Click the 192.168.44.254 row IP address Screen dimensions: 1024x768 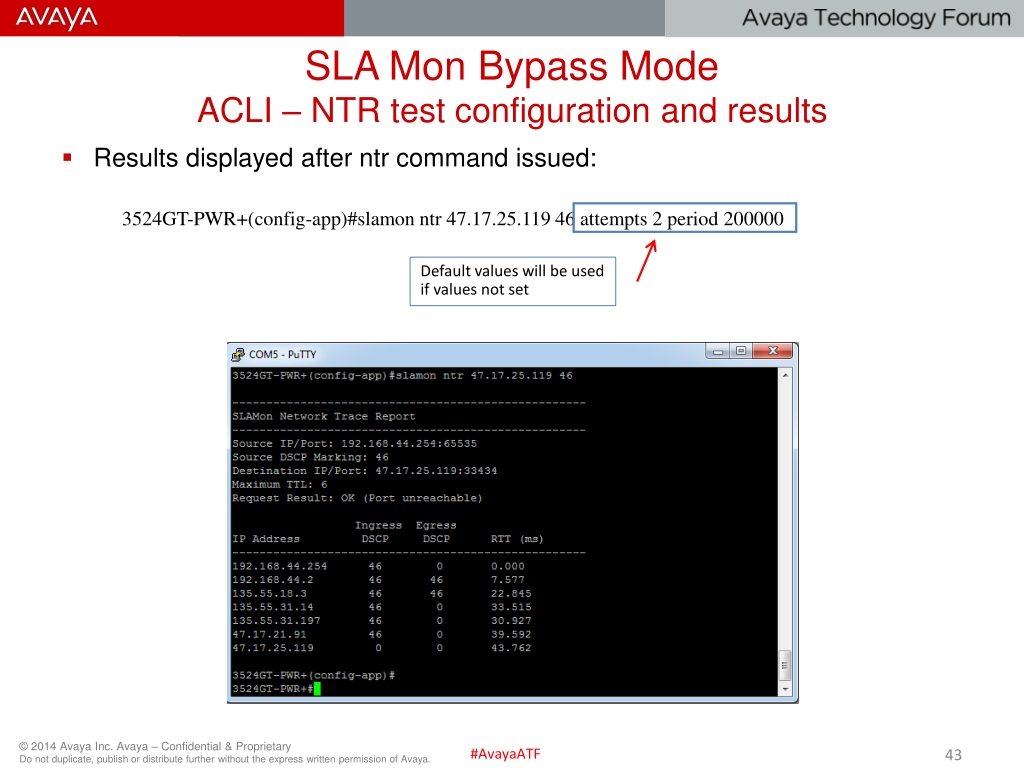pos(280,566)
